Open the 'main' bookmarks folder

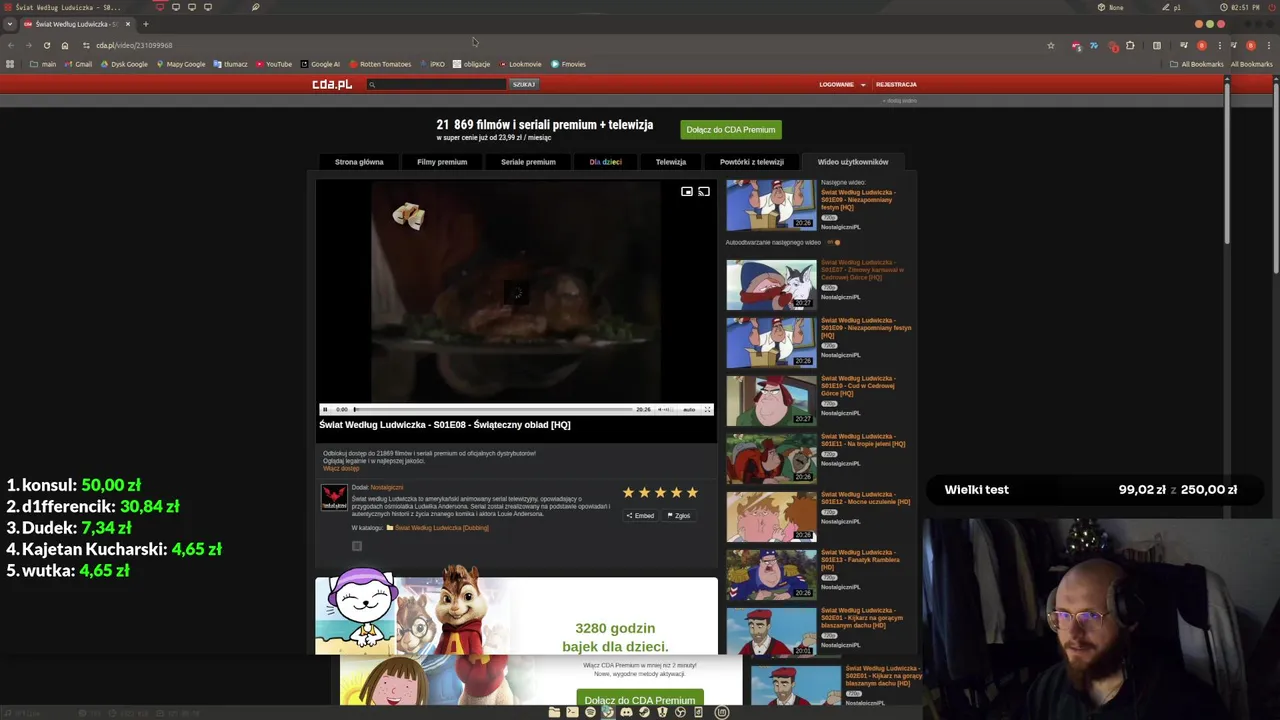click(x=42, y=64)
